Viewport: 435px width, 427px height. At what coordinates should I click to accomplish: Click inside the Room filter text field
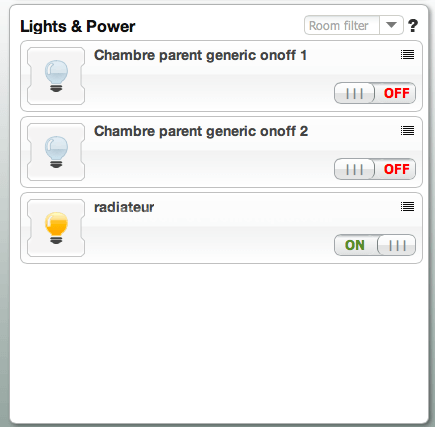coord(342,25)
